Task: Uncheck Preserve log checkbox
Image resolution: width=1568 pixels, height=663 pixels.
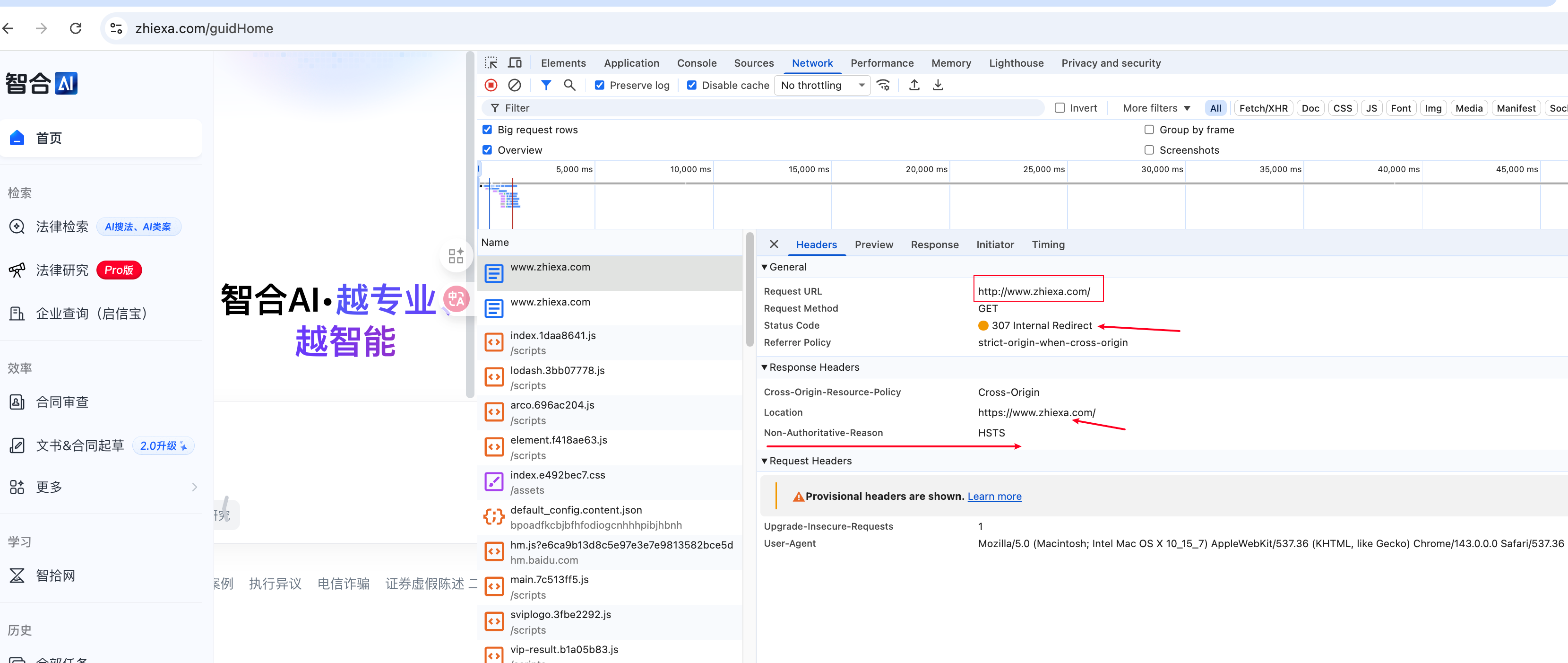Action: [600, 85]
